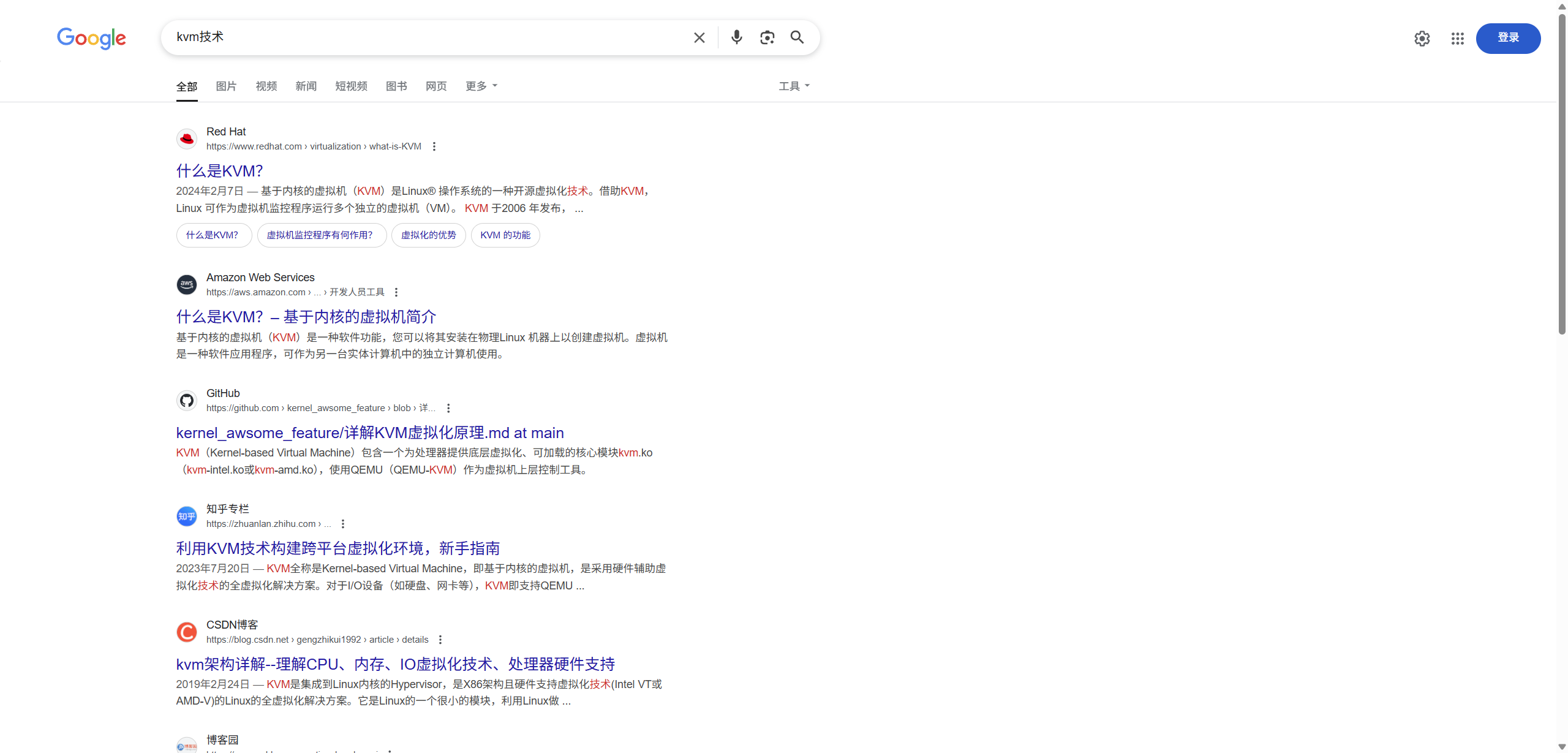This screenshot has width=1568, height=753.
Task: Open three-dot menu for 知乎专栏 result
Action: [x=343, y=524]
